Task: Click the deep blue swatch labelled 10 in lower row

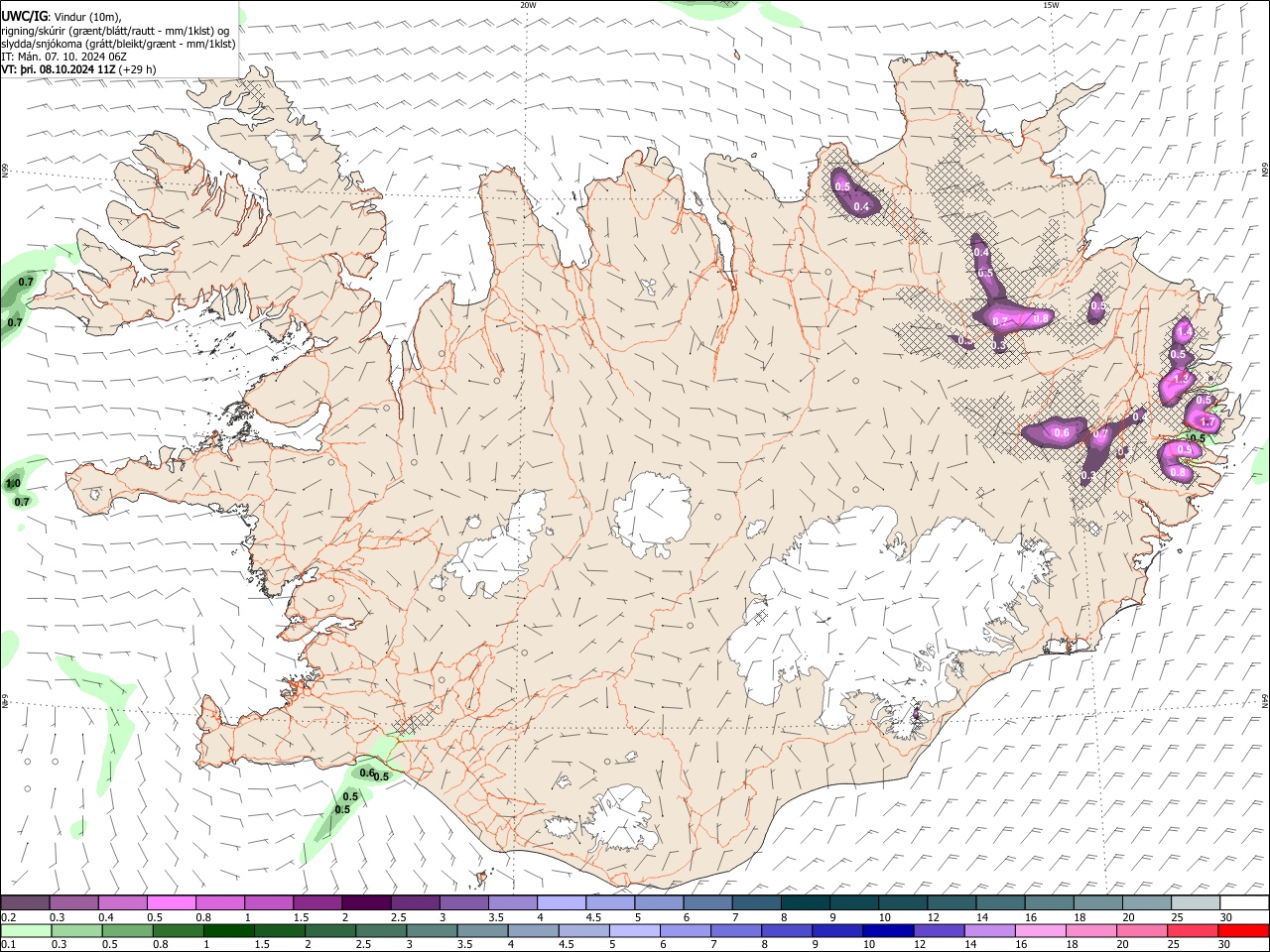Action: tap(888, 930)
